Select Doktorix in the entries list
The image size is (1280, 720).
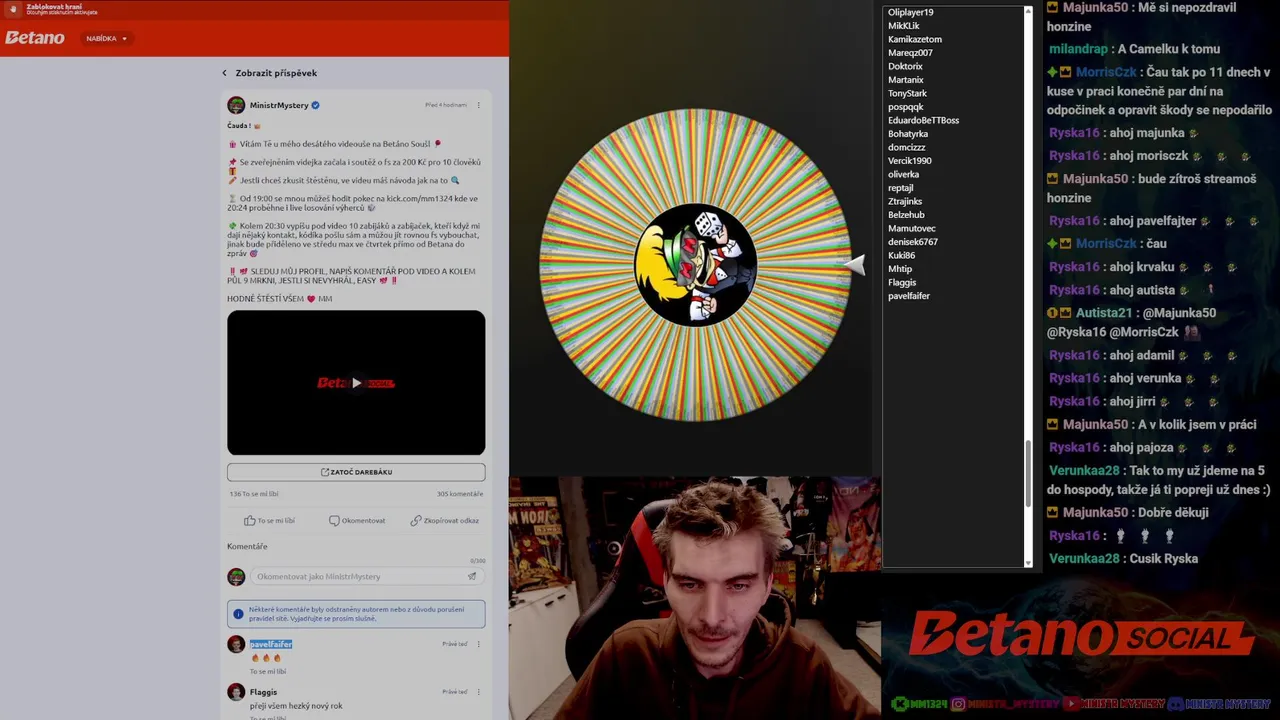click(x=905, y=66)
